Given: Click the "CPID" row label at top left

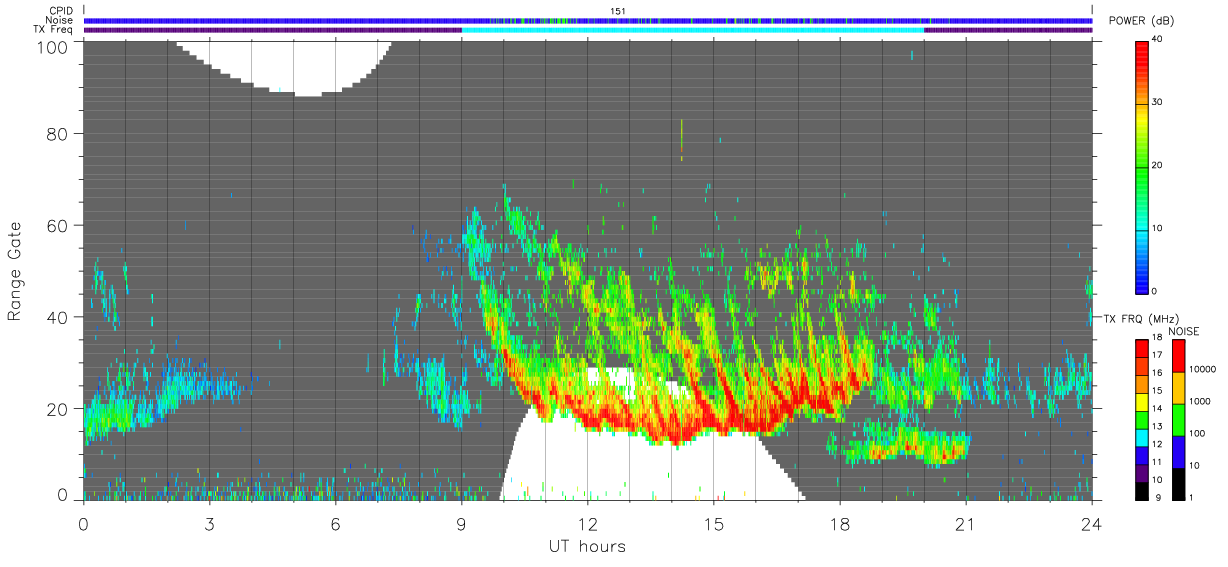Looking at the screenshot, I should 61,10.
